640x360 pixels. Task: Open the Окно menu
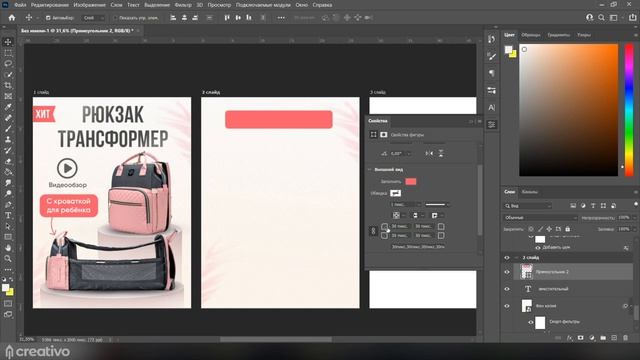click(x=302, y=5)
